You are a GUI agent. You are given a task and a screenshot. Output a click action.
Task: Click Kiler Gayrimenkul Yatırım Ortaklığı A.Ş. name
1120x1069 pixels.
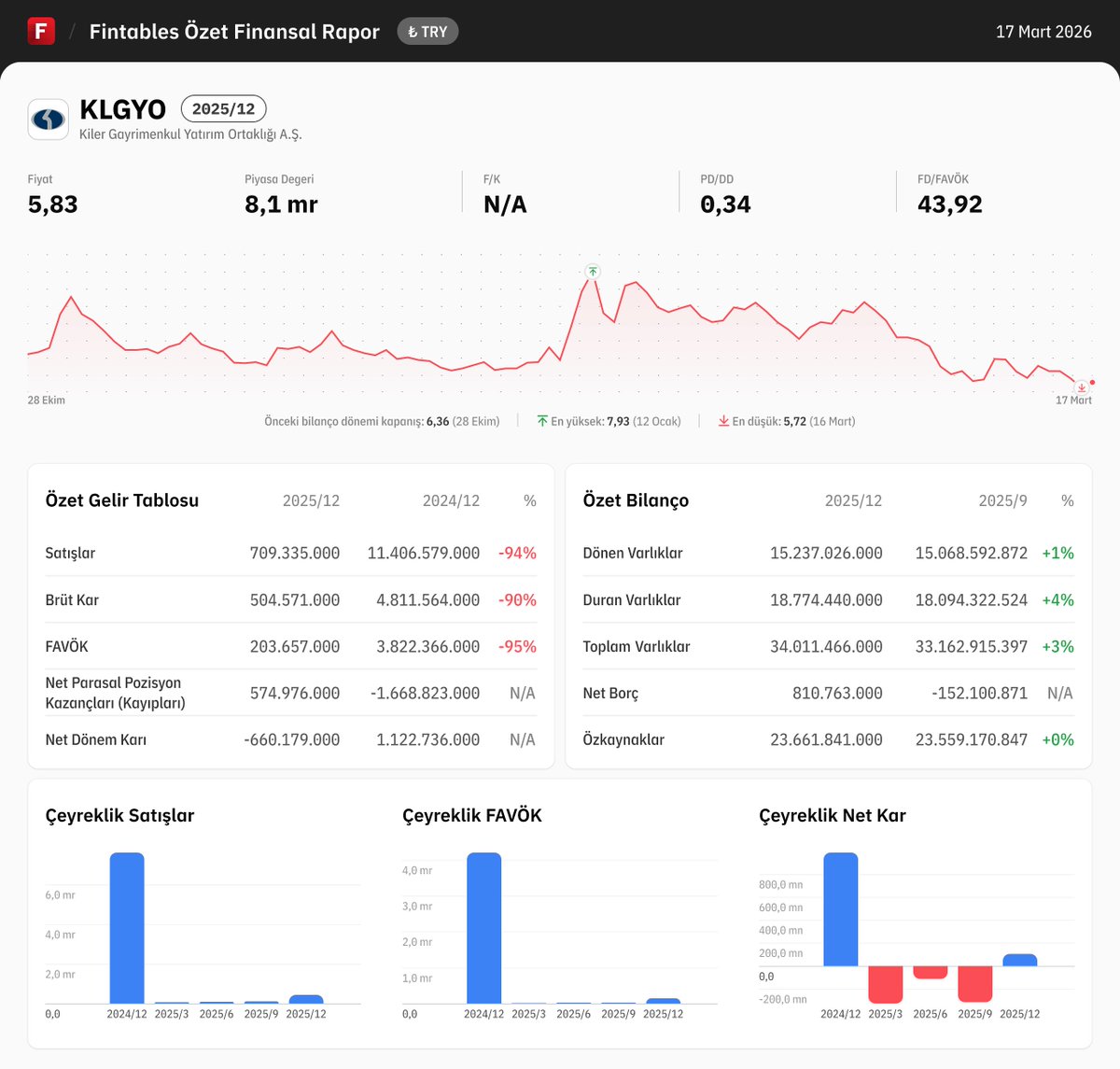pos(190,134)
